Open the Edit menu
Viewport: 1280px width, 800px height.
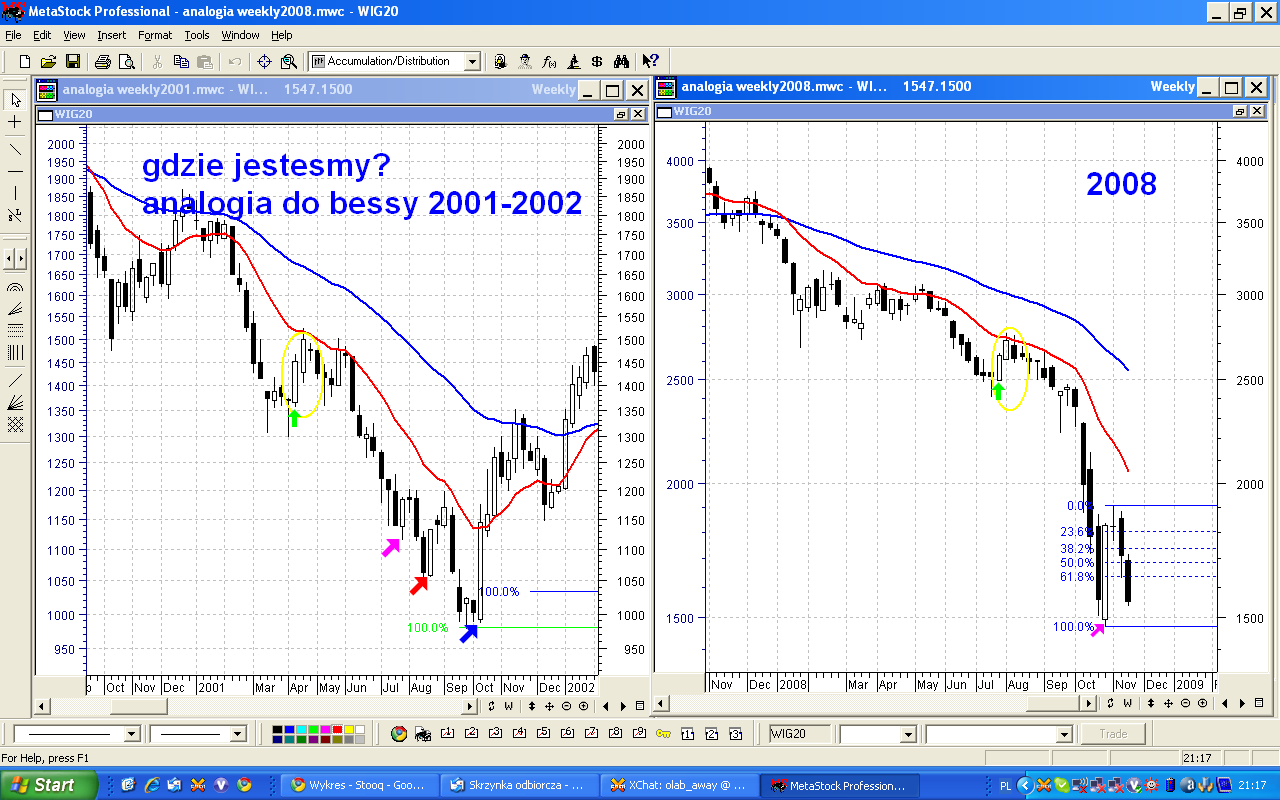click(42, 35)
